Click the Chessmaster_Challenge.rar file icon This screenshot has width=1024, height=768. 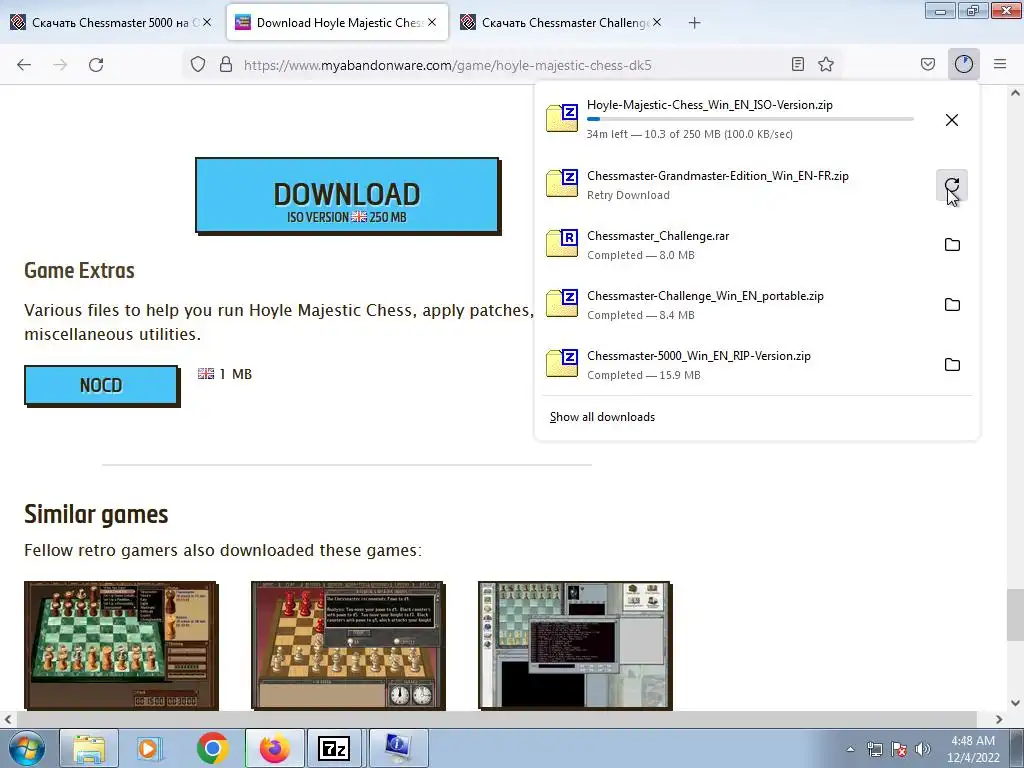562,244
